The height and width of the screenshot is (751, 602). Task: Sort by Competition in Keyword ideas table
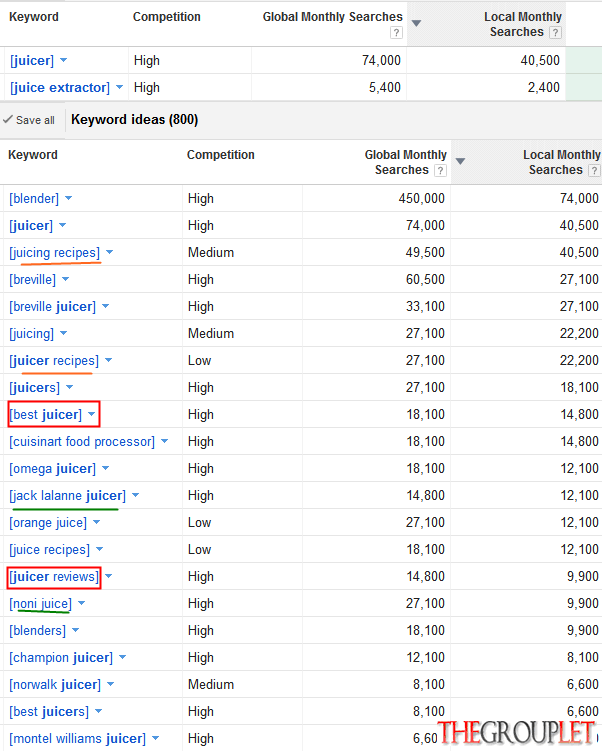pos(221,155)
